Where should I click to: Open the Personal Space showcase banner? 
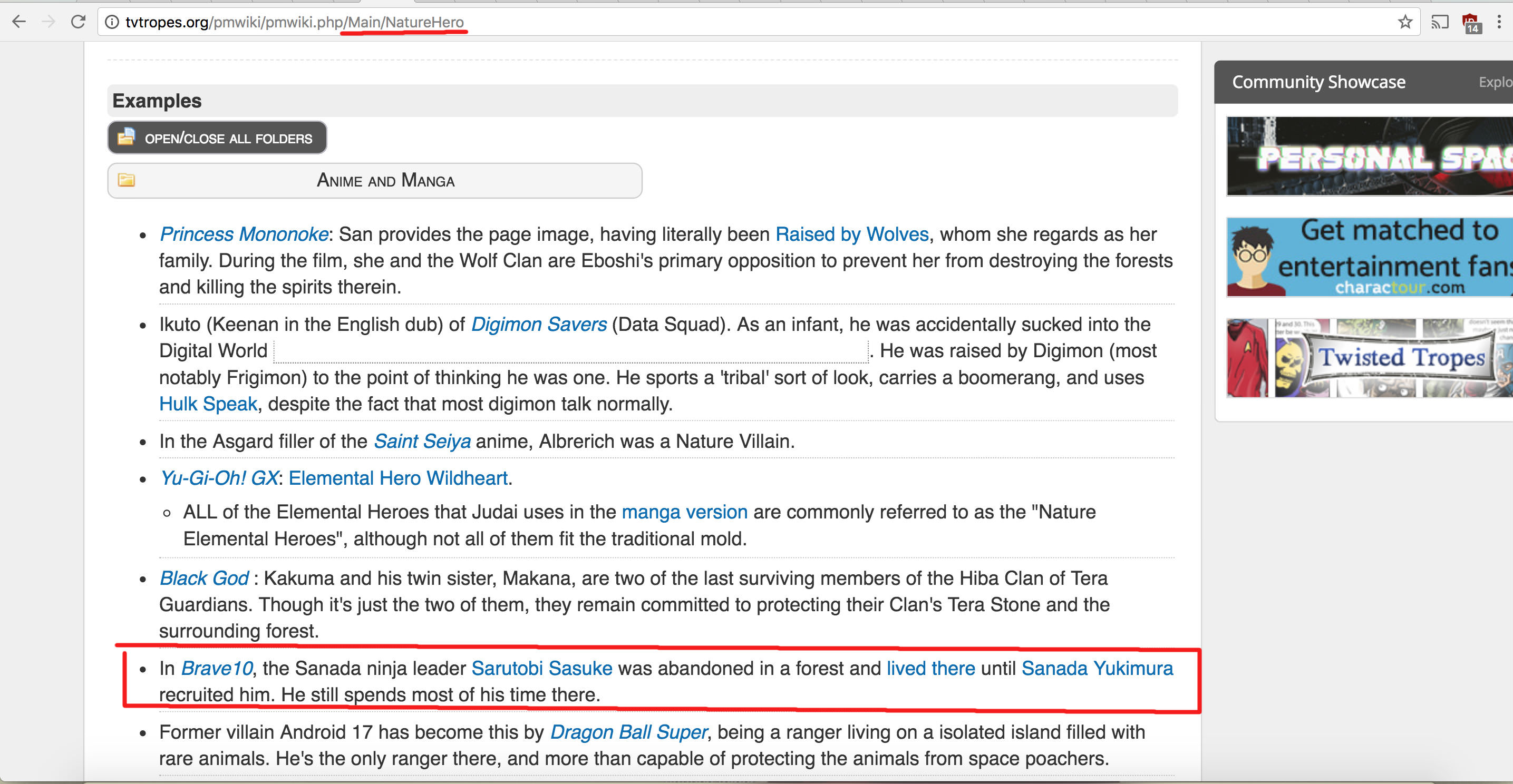coord(1369,156)
